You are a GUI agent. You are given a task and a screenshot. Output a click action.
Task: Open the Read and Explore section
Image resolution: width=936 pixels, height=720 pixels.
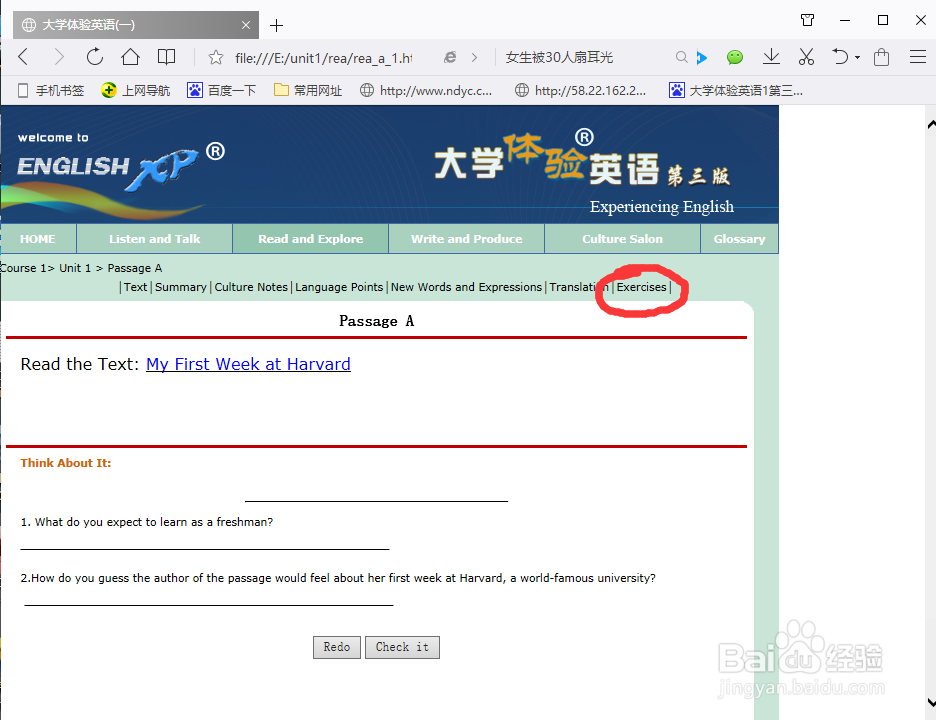[310, 239]
